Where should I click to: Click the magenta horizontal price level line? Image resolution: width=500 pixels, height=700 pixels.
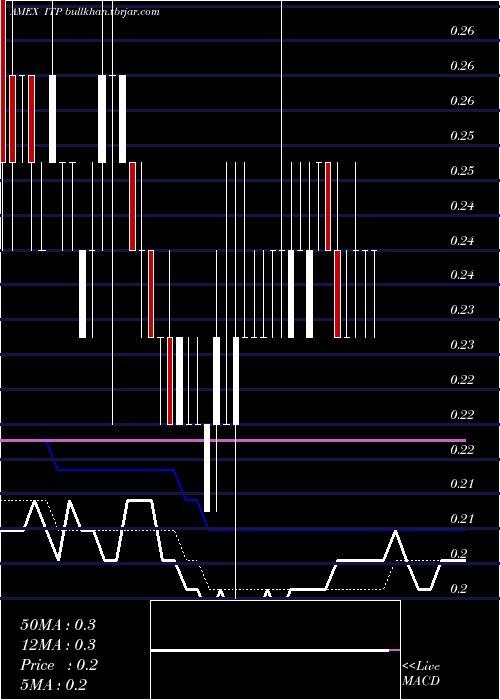pos(233,441)
